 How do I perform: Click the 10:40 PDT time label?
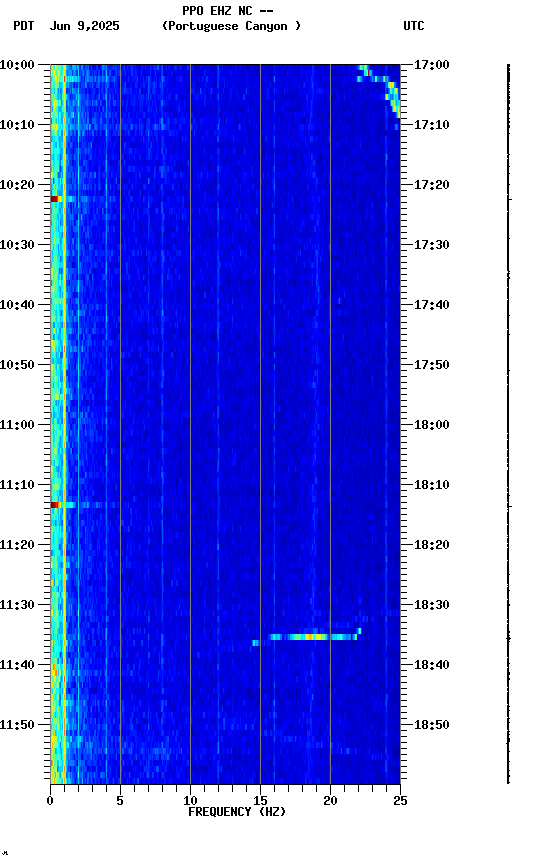17,305
